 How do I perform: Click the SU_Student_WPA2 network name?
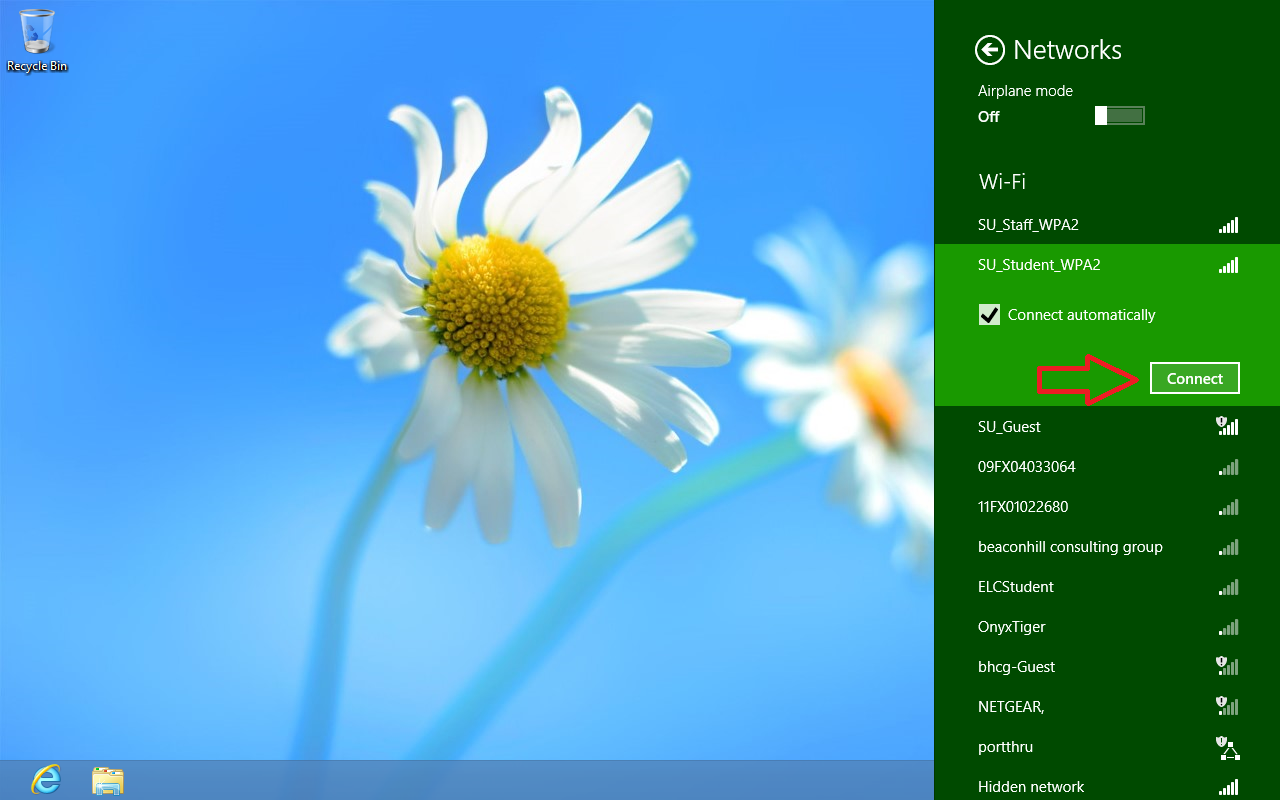click(x=1039, y=265)
